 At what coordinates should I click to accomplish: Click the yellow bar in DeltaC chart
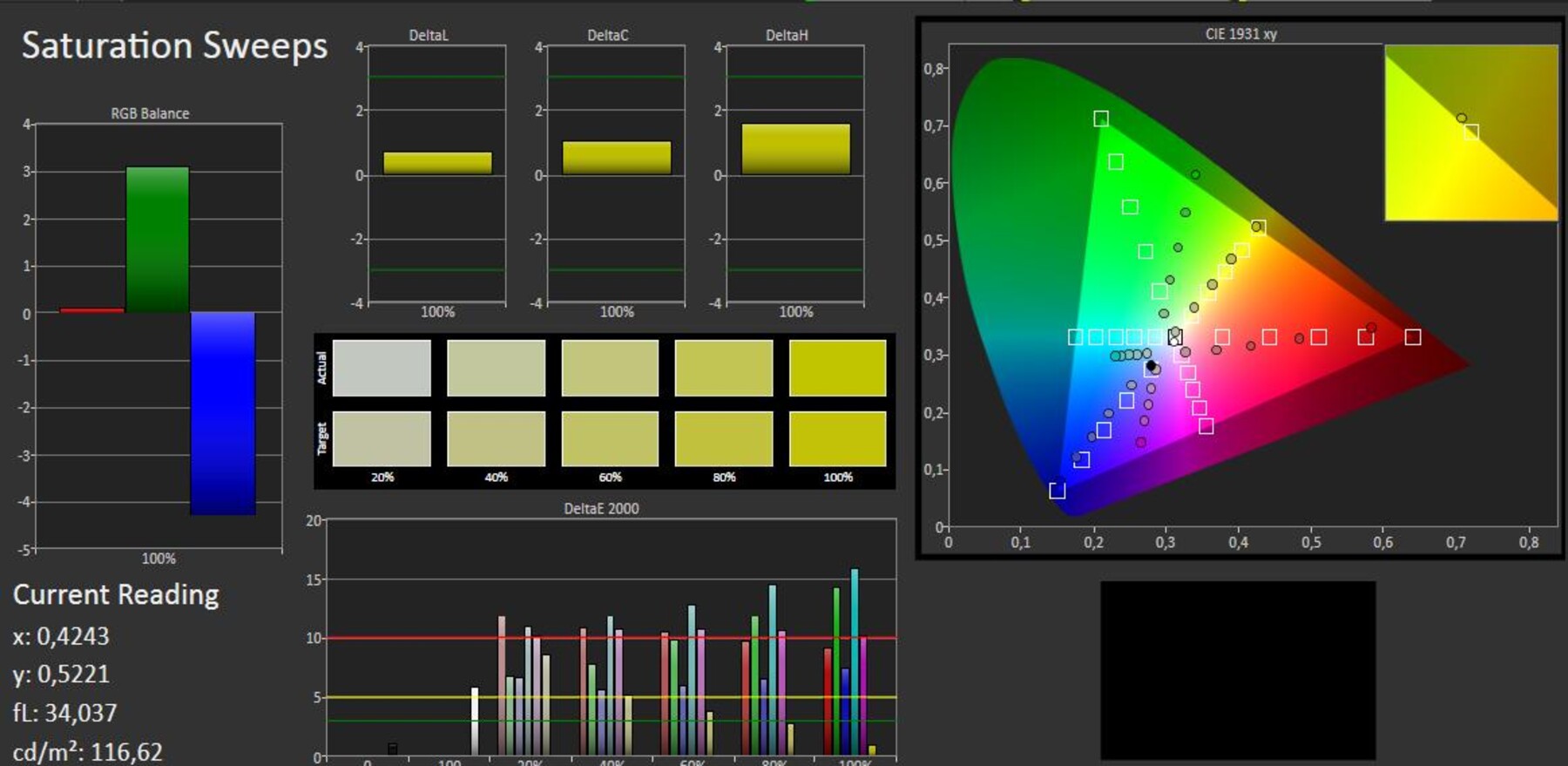click(617, 158)
